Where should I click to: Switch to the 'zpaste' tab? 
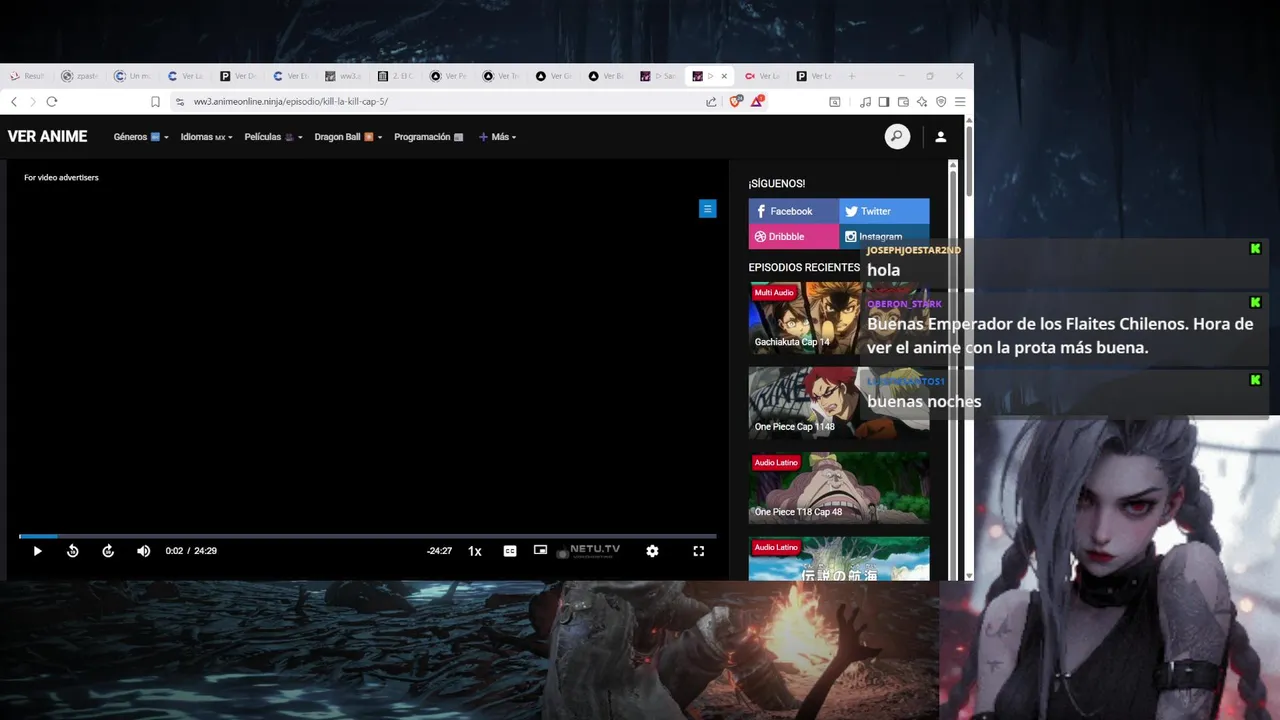(x=80, y=76)
